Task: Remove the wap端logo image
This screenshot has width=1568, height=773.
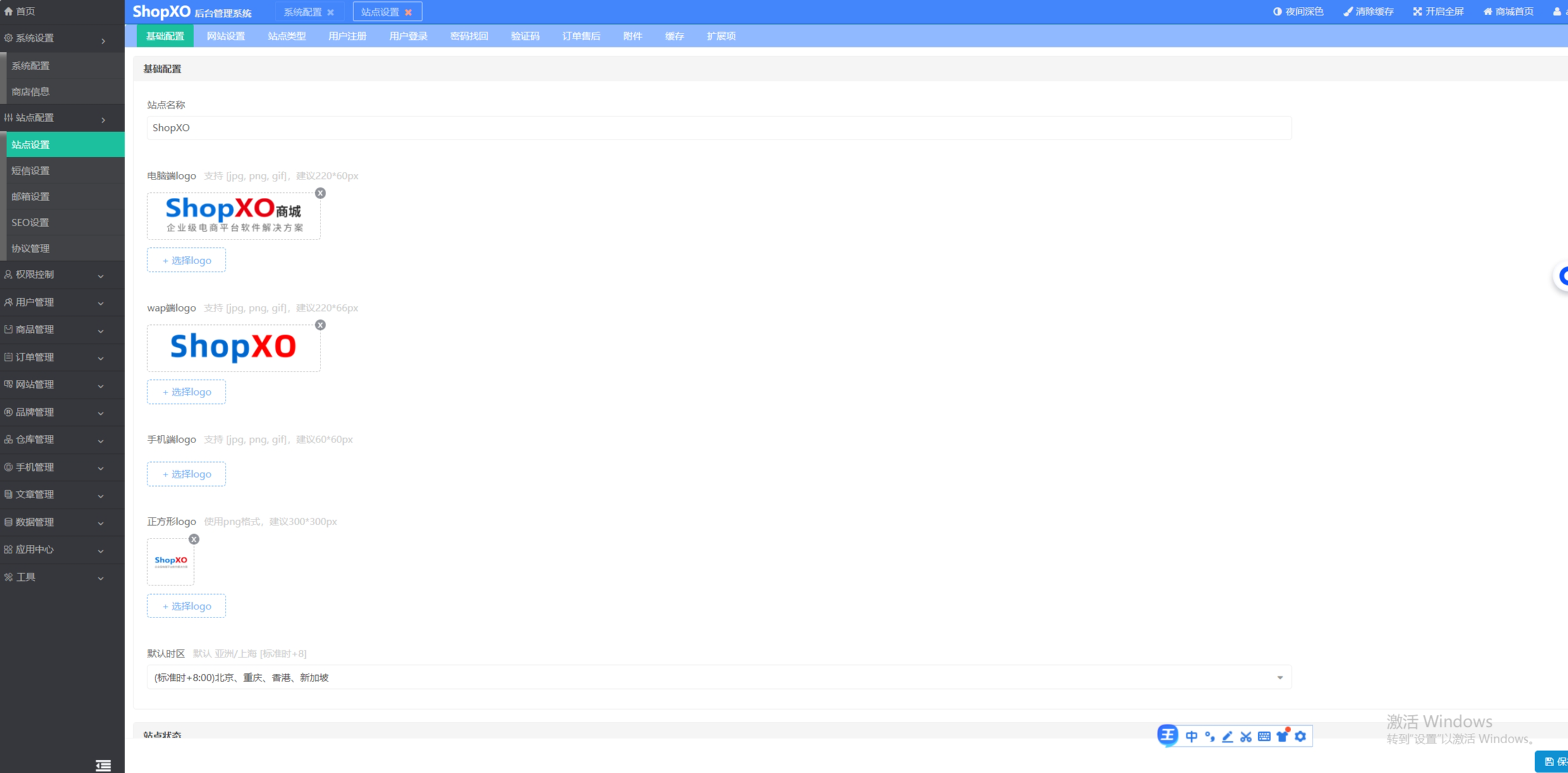Action: tap(320, 325)
